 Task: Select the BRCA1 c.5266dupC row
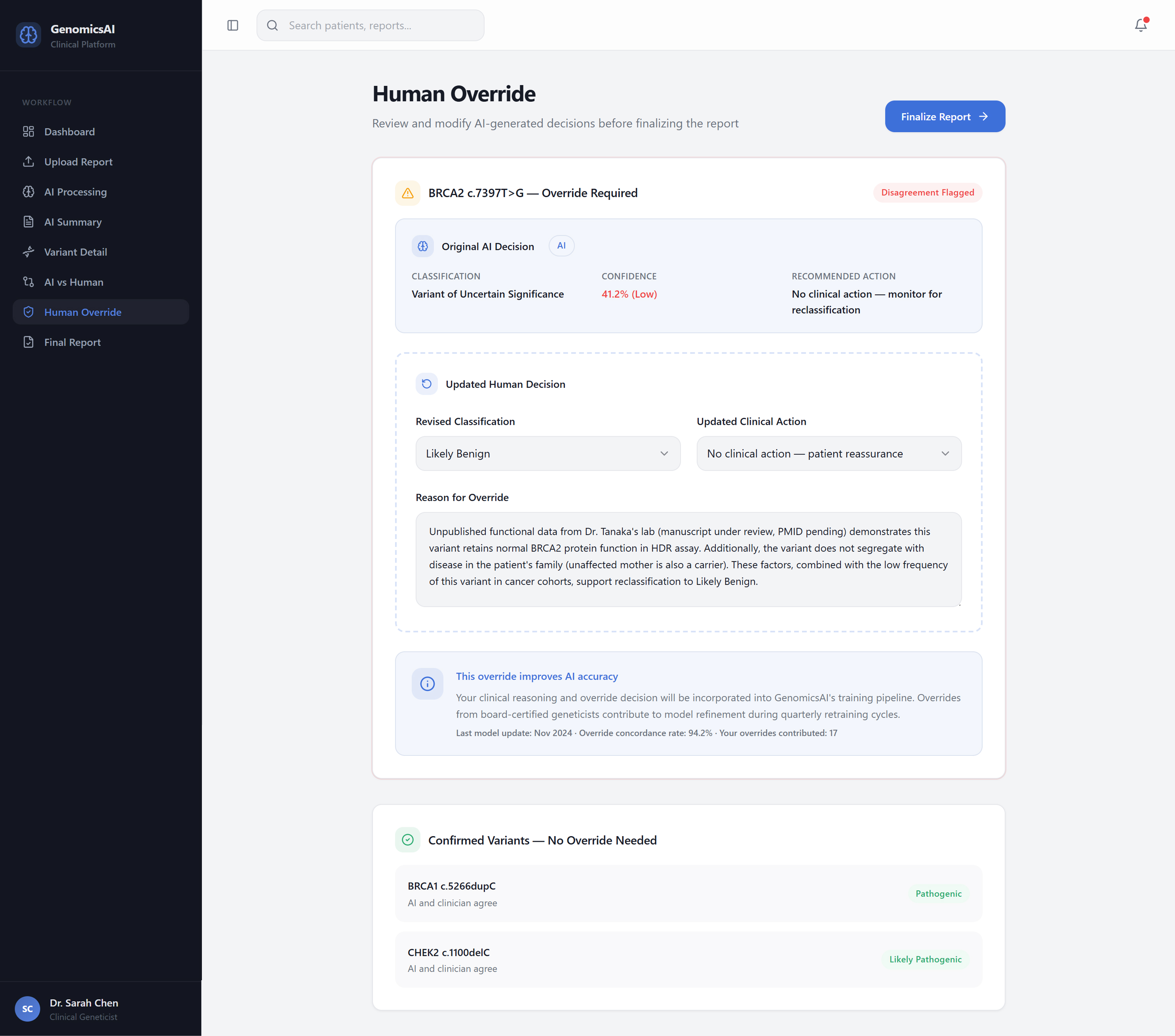coord(688,894)
